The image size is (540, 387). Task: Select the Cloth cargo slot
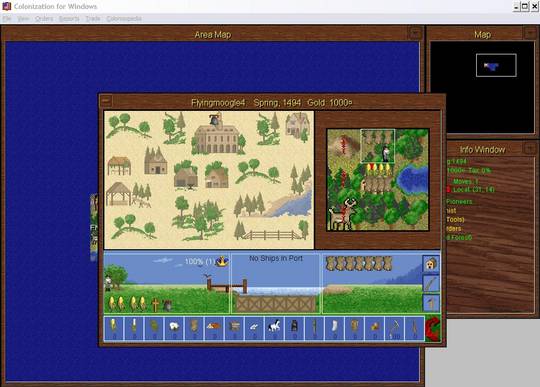(x=334, y=328)
